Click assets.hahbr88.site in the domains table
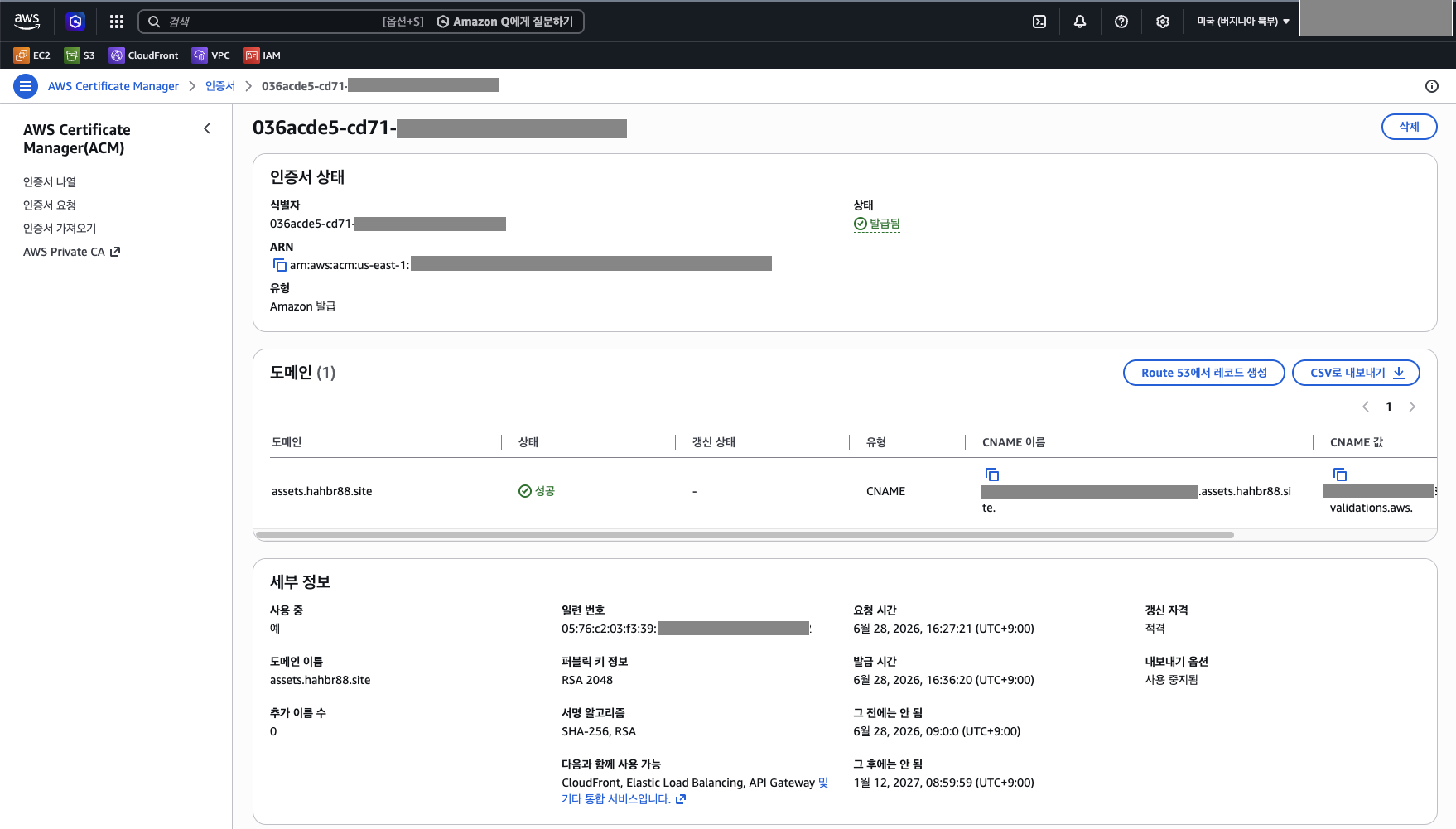Screen dimensions: 1456x829 coord(322,491)
